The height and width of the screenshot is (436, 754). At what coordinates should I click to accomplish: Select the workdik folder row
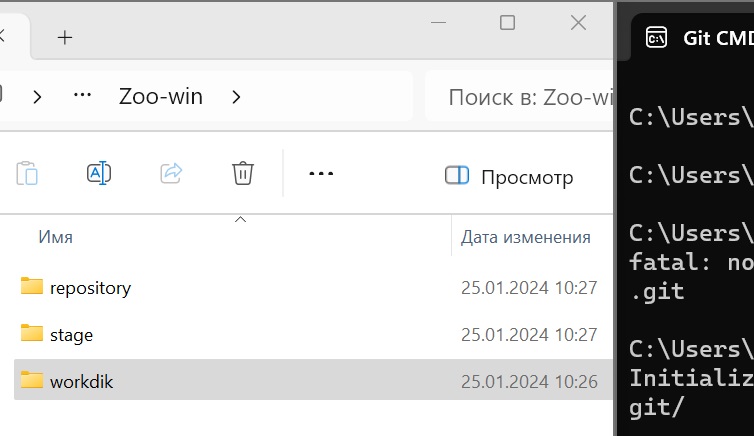pos(313,380)
